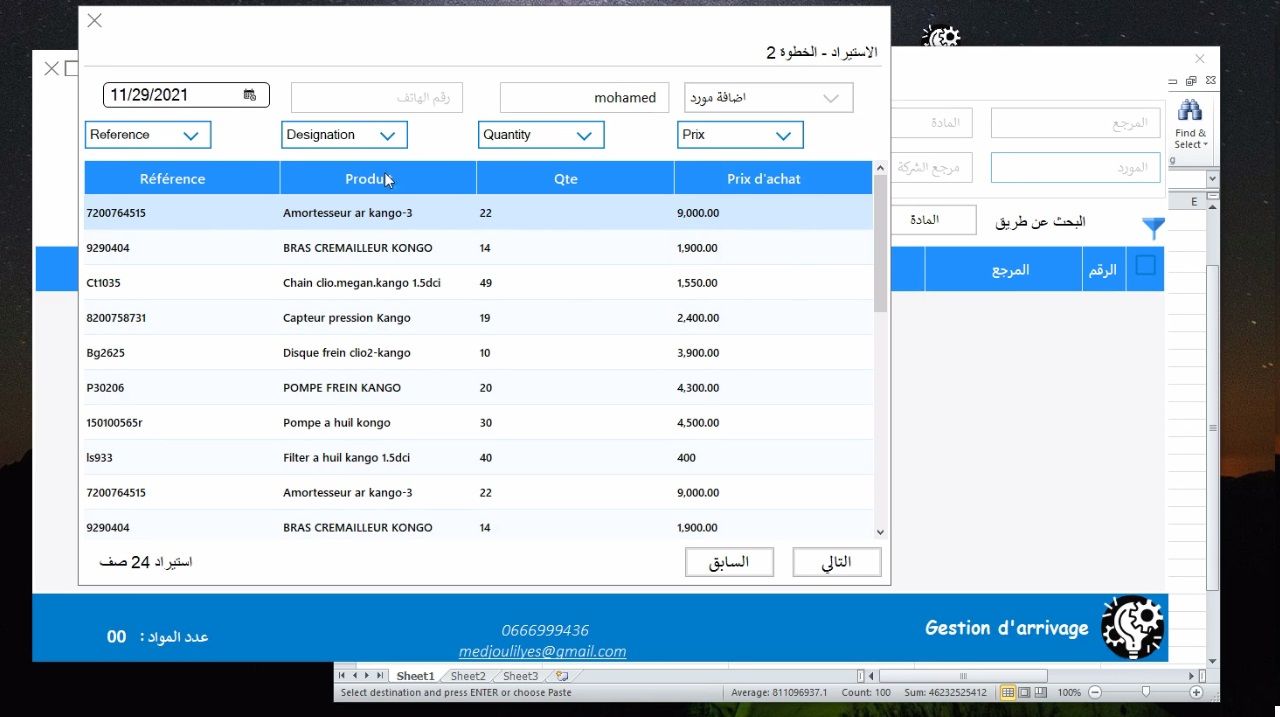Switch to Normal view in the status bar
Screen dimensions: 1280x717
coord(1008,691)
